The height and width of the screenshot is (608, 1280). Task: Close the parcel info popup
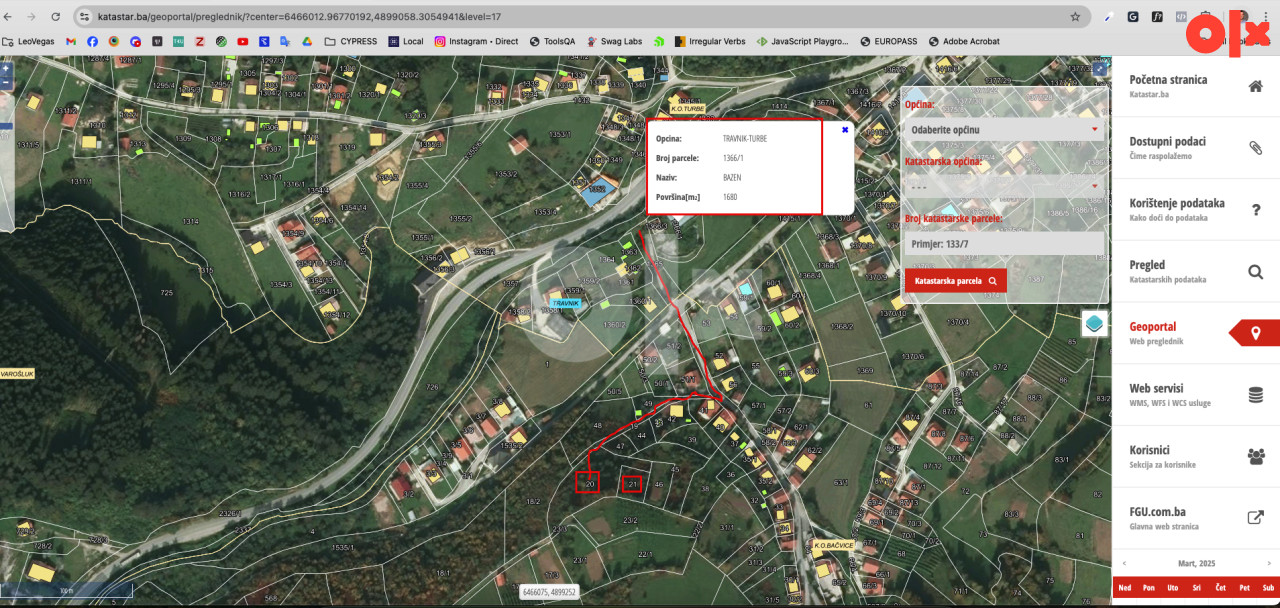(845, 129)
